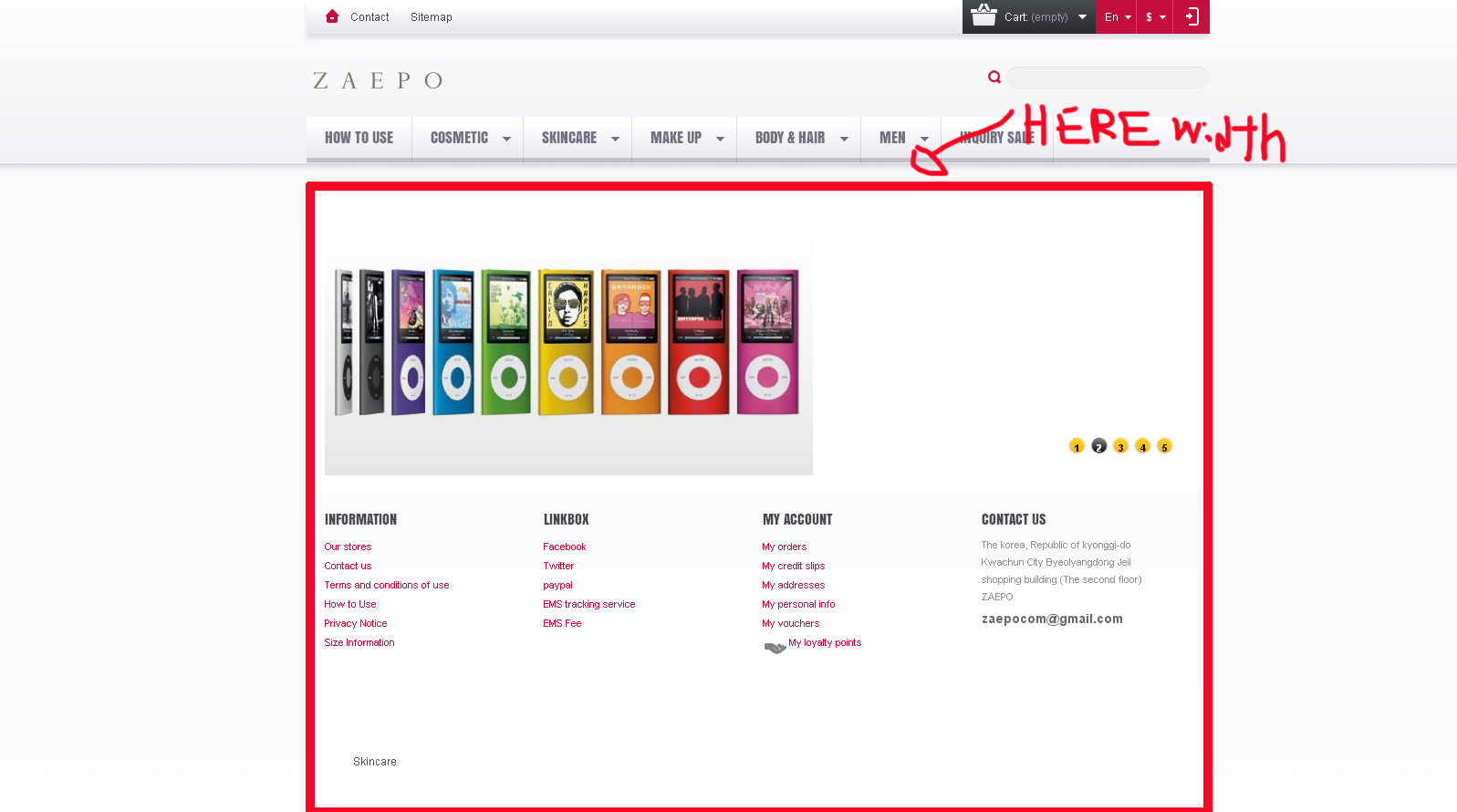Viewport: 1457px width, 812px height.
Task: Expand the Body & Hair menu arrow
Action: coord(844,139)
